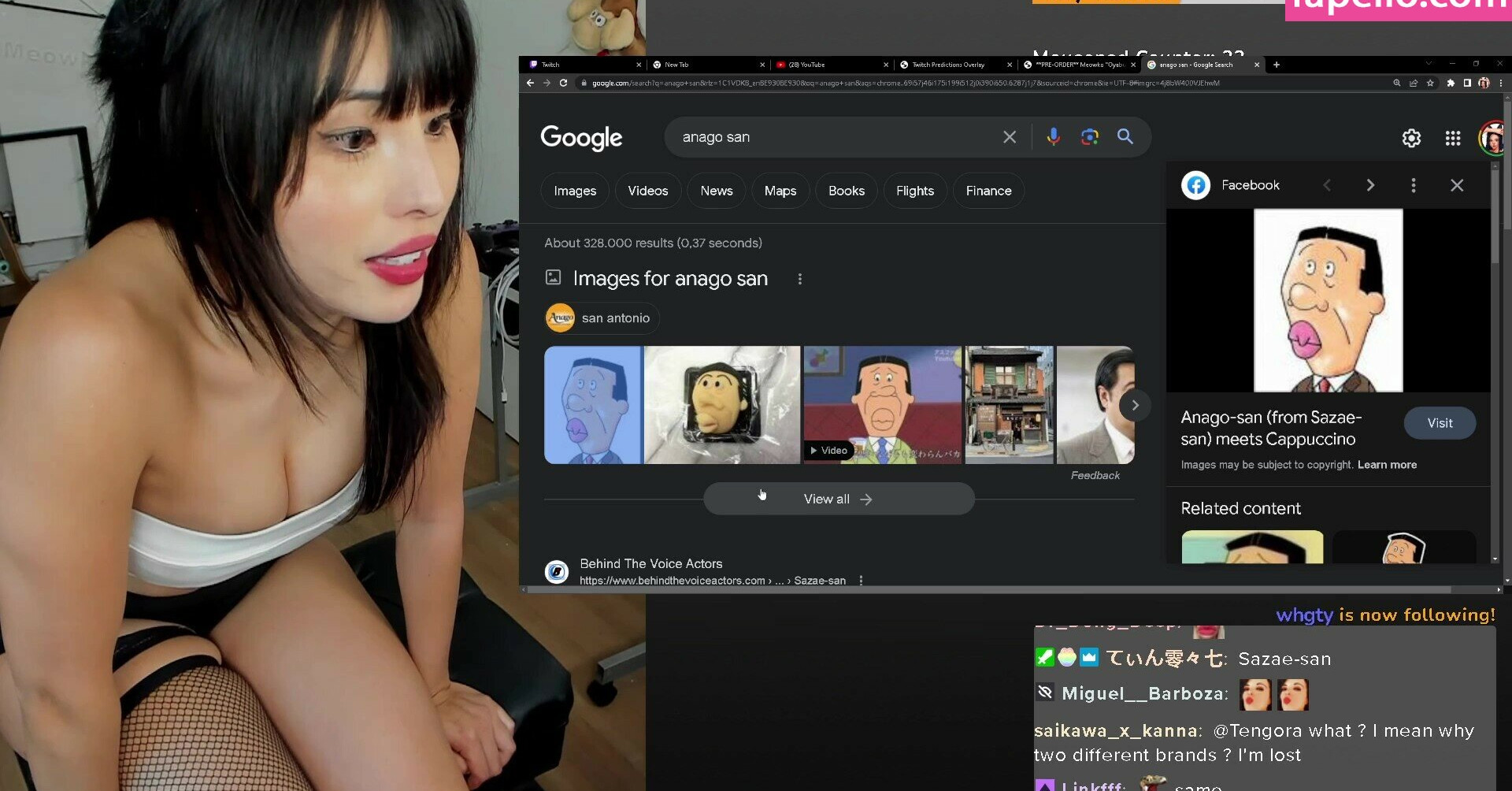Open the Anago-san video thumbnail
1512x791 pixels.
tap(882, 405)
